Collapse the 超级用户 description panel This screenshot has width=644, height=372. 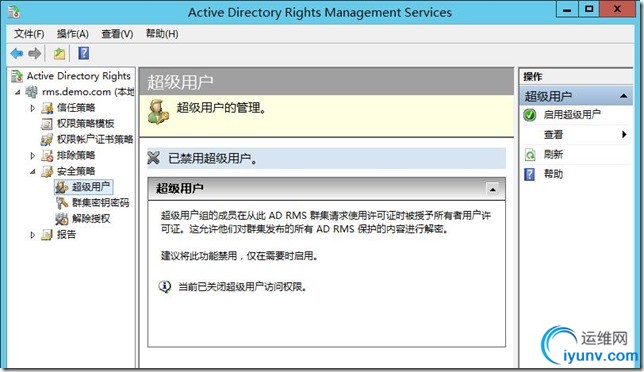coord(492,189)
